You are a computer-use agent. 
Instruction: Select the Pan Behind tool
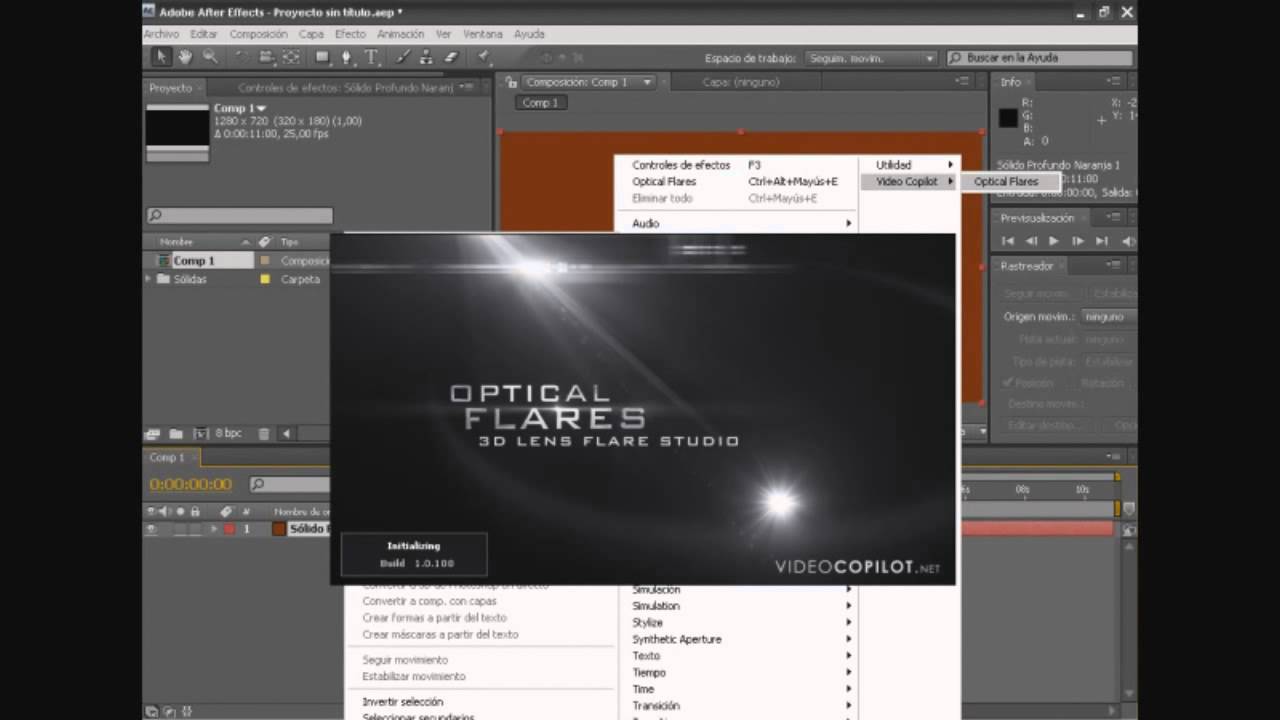(291, 58)
